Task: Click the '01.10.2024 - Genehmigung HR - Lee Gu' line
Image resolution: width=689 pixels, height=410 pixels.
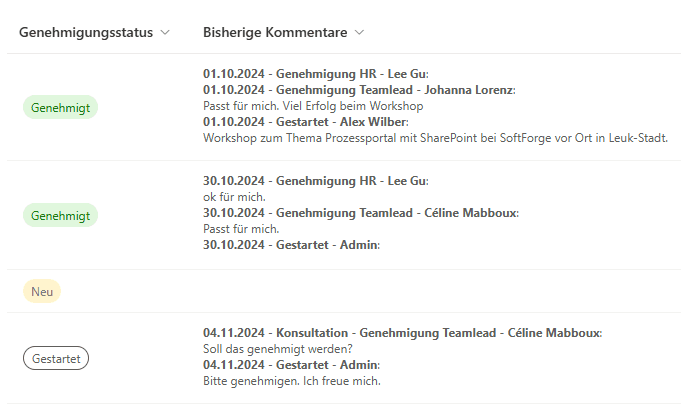Action: coord(315,74)
